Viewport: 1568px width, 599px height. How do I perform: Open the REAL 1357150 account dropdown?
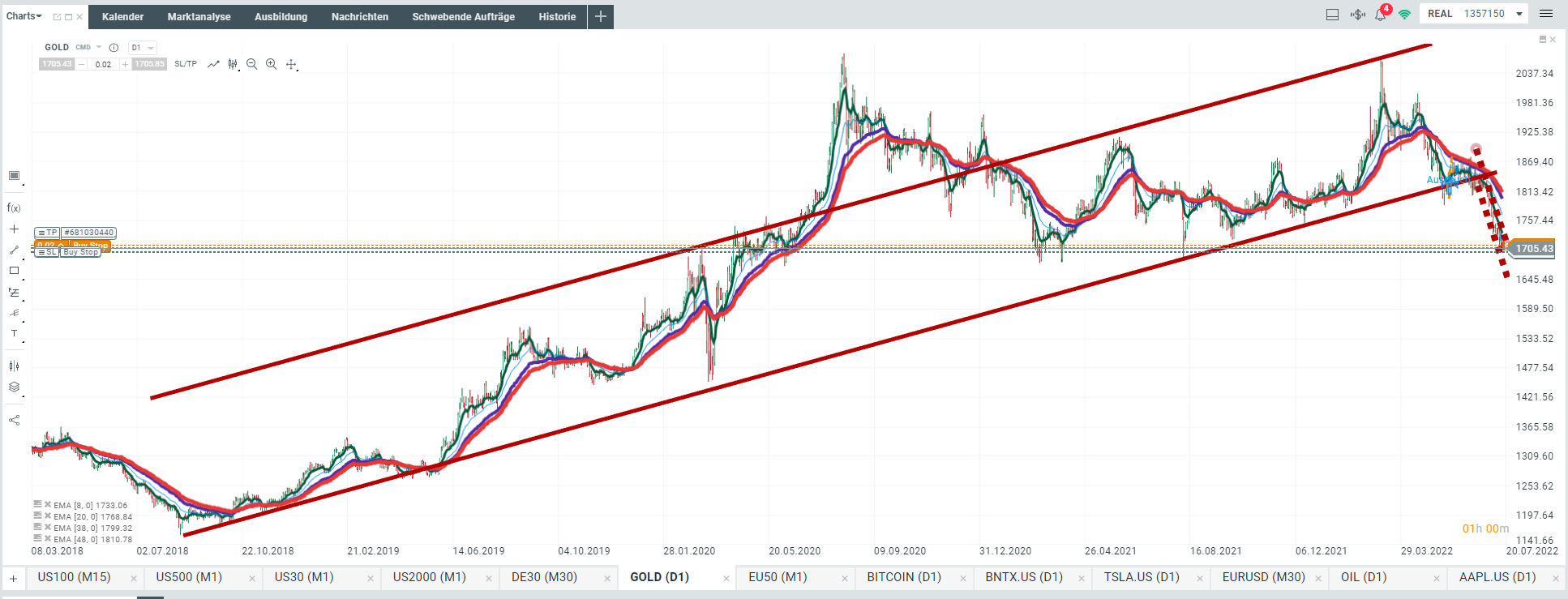pos(1475,14)
